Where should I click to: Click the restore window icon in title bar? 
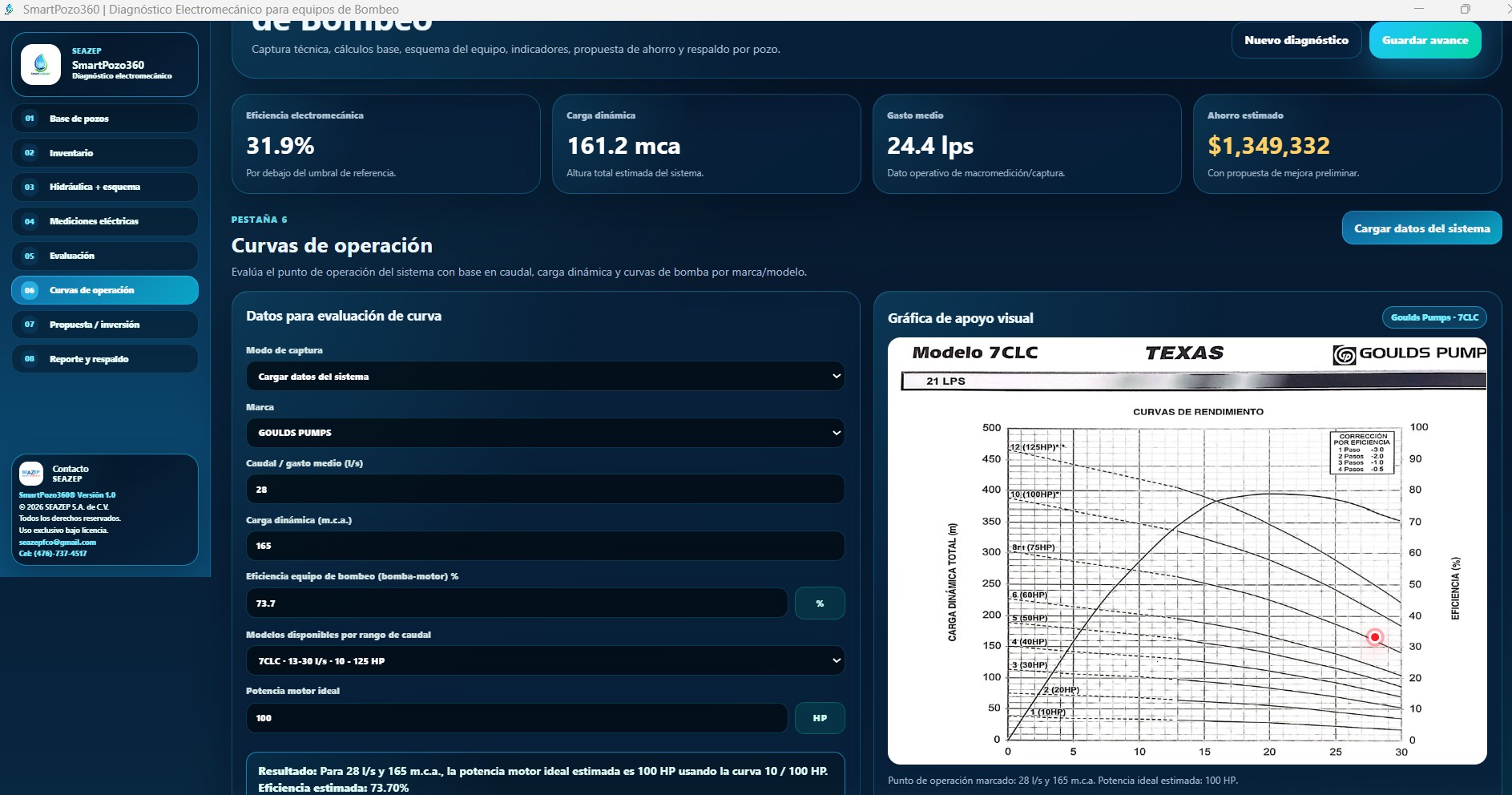coord(1465,10)
